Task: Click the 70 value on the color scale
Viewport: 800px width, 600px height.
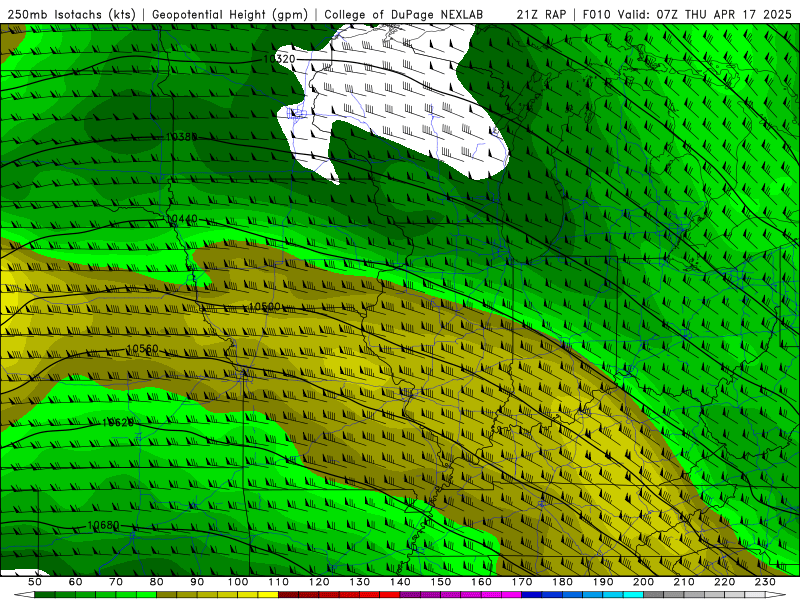Action: coord(116,582)
